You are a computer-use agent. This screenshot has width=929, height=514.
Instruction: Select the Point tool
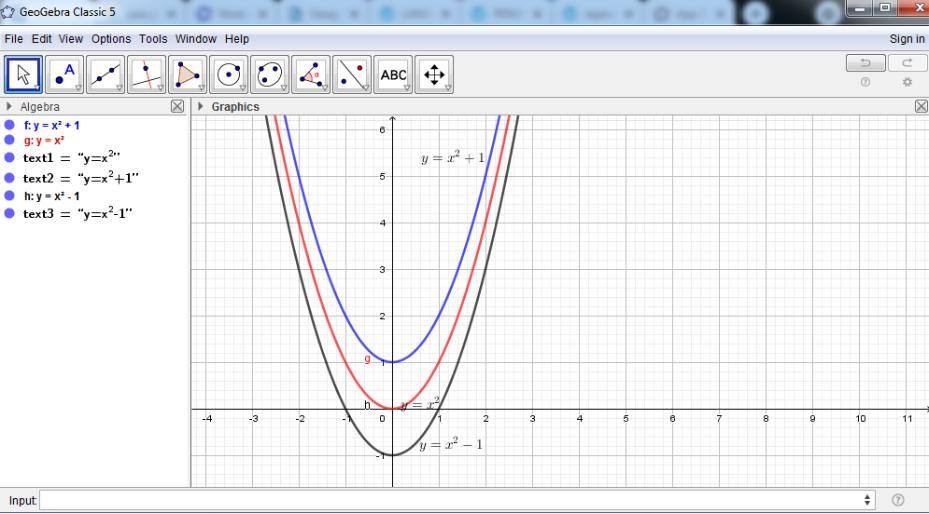[x=63, y=74]
